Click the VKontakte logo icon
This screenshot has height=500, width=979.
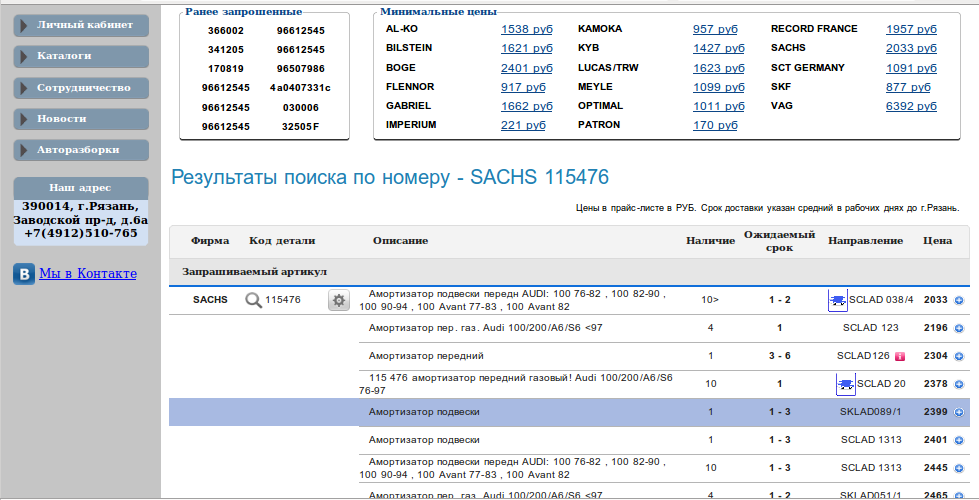24,274
